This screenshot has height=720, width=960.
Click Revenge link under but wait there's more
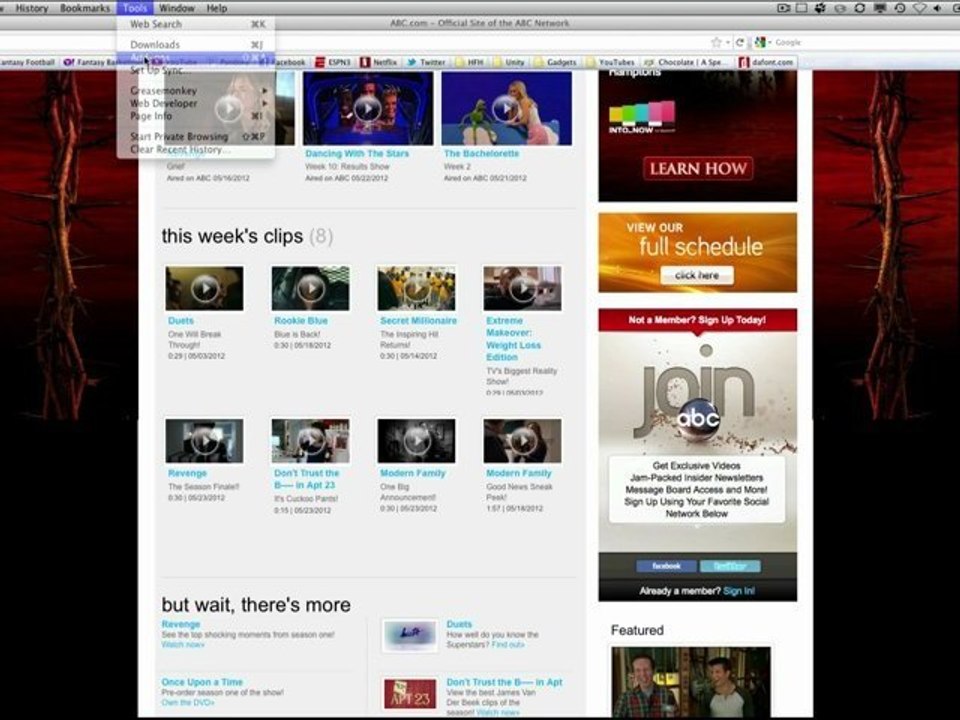[x=181, y=624]
